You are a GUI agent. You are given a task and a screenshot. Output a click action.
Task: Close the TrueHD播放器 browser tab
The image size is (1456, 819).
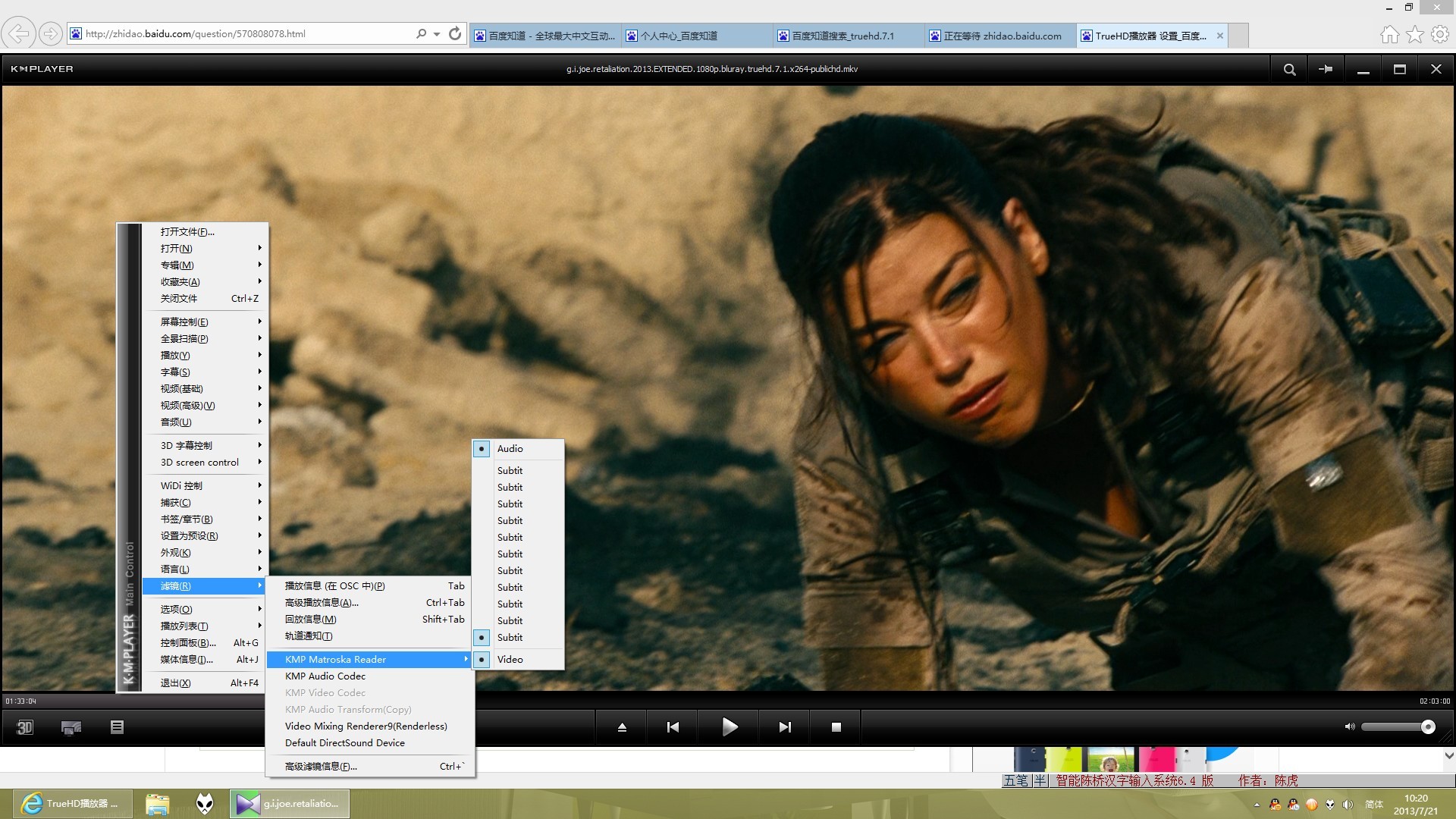(x=1220, y=36)
